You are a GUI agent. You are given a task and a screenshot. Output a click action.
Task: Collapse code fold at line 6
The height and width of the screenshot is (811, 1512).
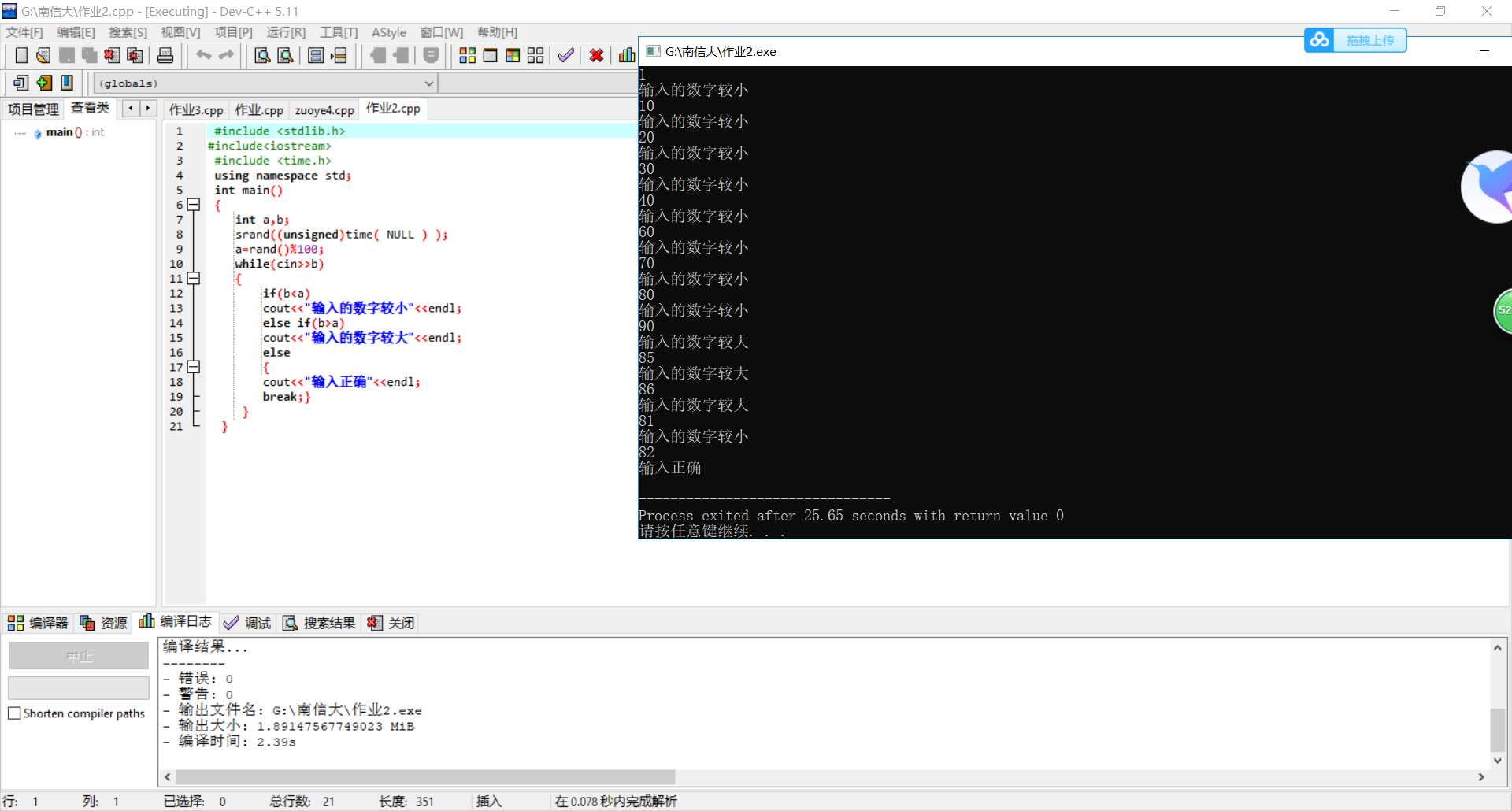pyautogui.click(x=194, y=205)
